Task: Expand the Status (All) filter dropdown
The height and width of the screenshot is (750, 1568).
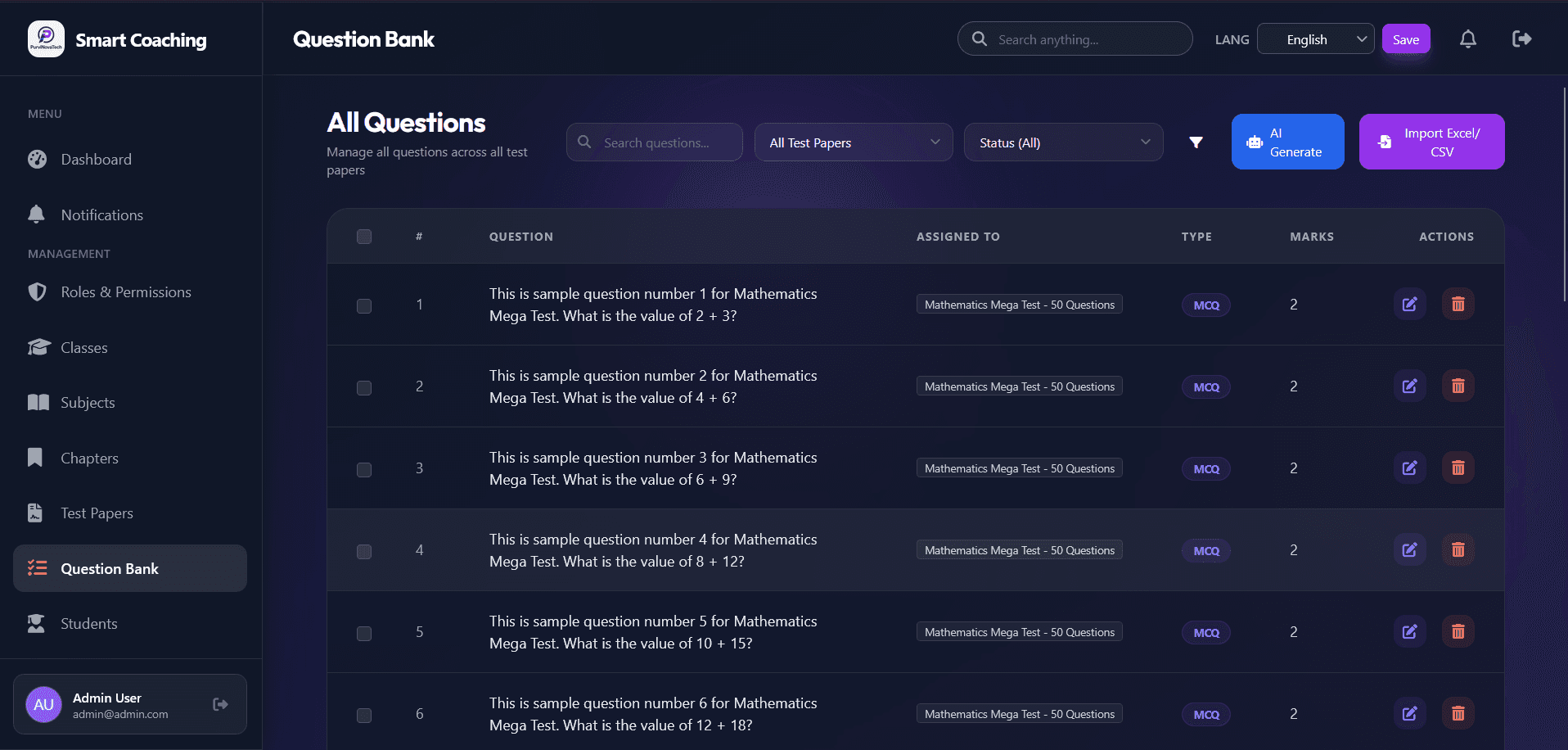Action: (x=1063, y=142)
